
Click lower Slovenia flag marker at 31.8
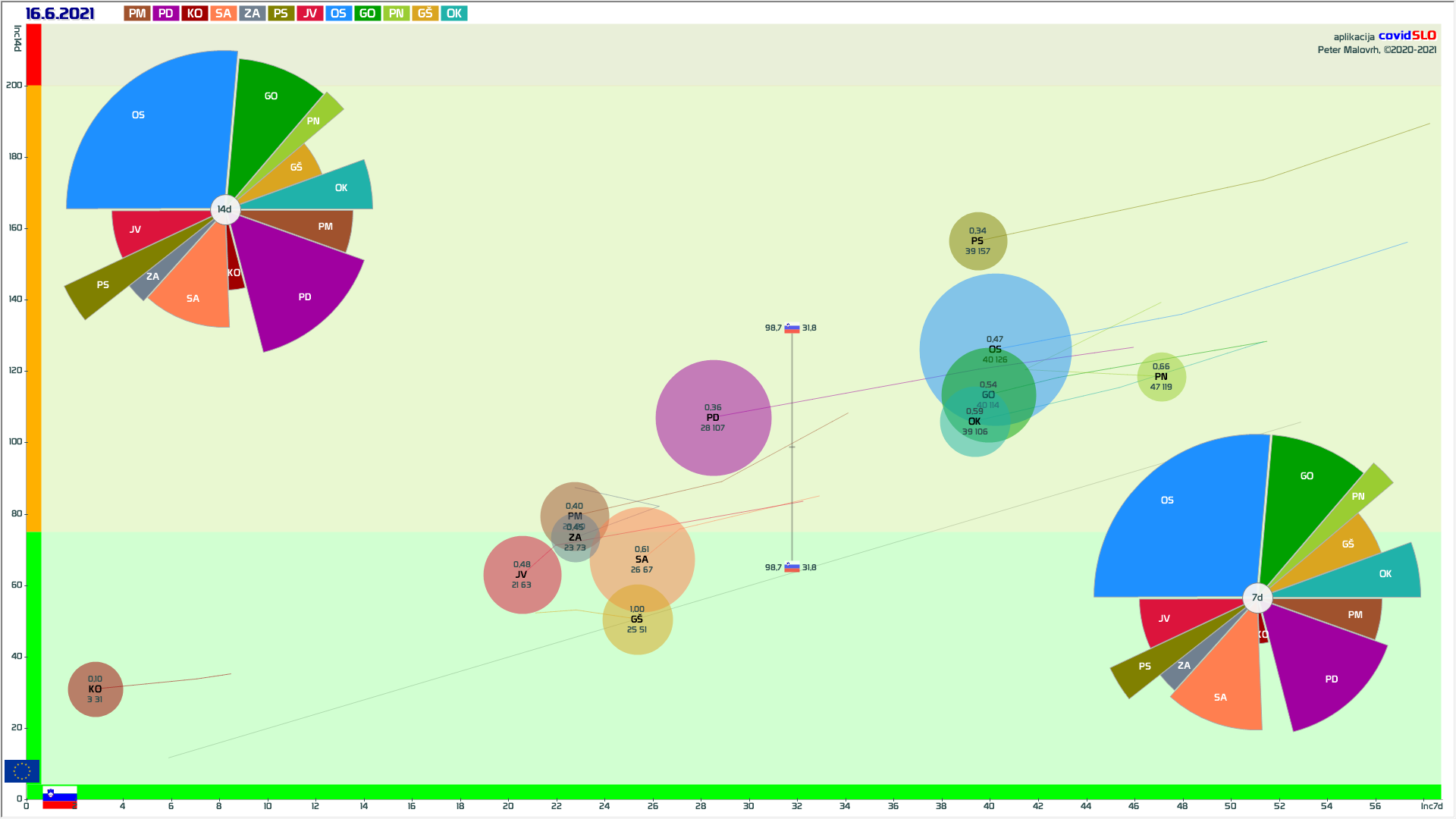[x=792, y=567]
